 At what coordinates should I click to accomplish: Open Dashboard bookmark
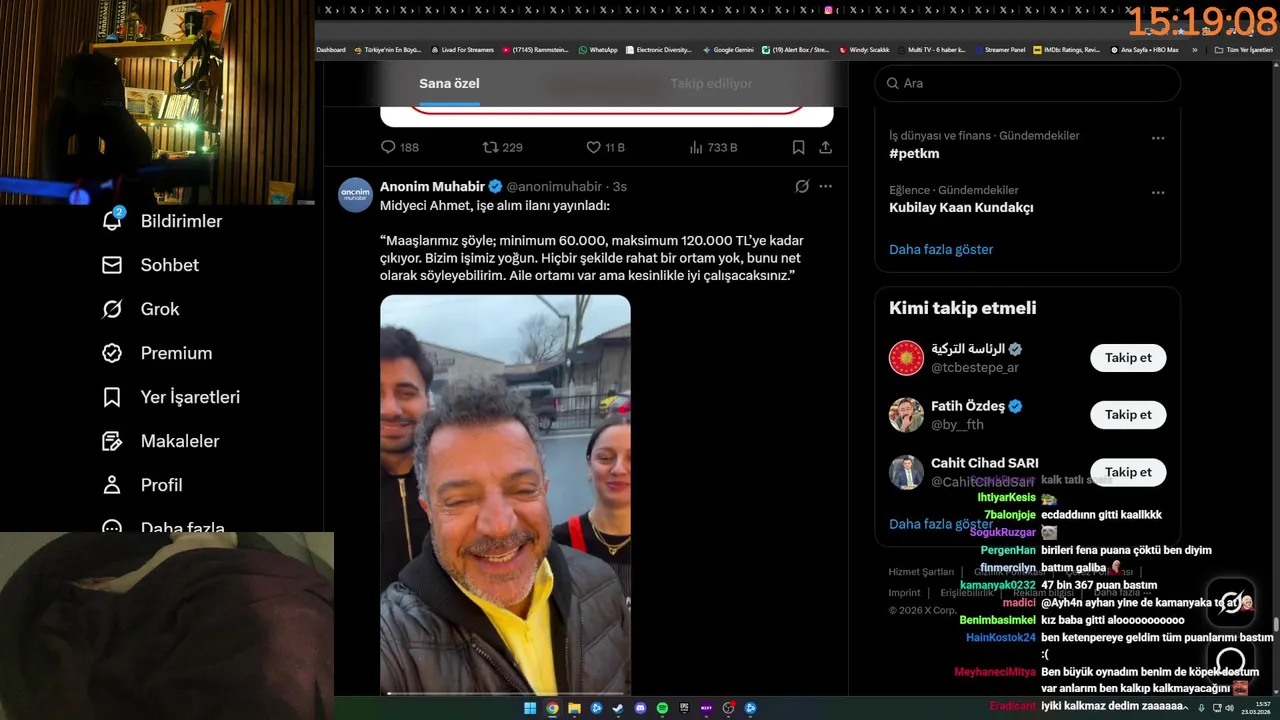pos(330,50)
